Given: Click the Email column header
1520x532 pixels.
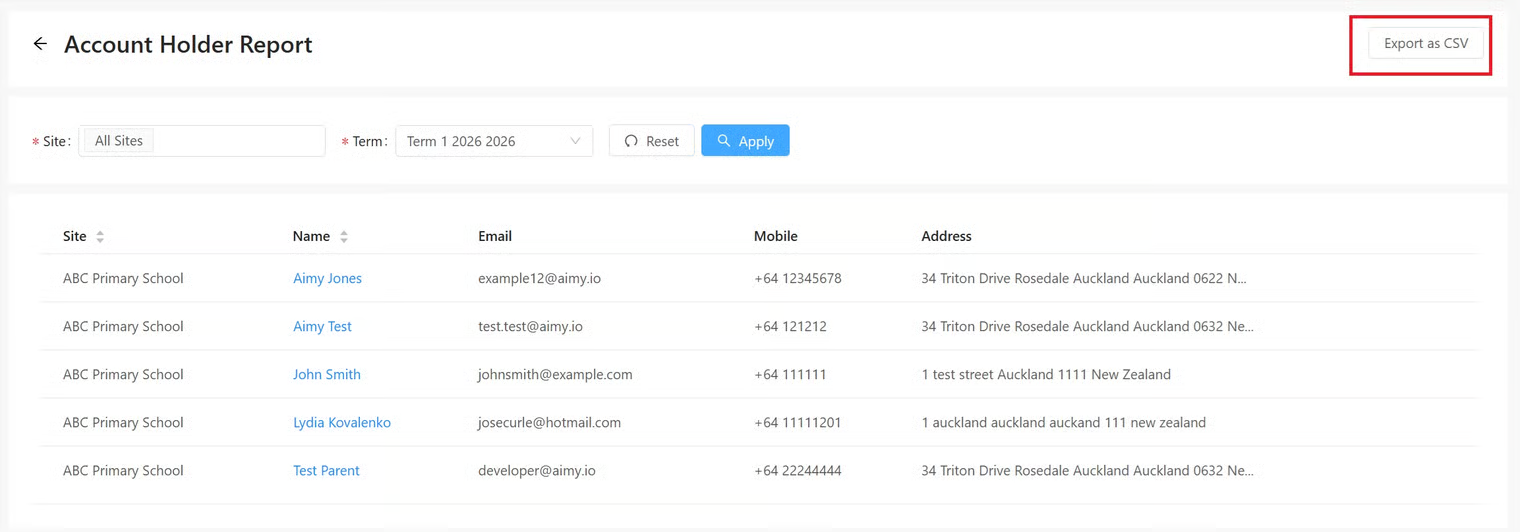Looking at the screenshot, I should point(495,236).
